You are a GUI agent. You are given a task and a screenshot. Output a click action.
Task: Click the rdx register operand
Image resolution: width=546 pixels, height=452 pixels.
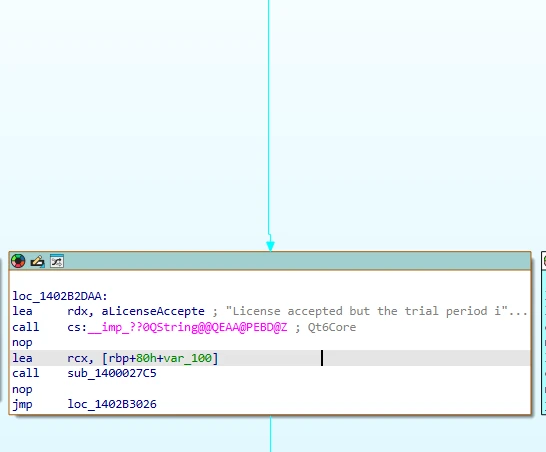point(77,311)
